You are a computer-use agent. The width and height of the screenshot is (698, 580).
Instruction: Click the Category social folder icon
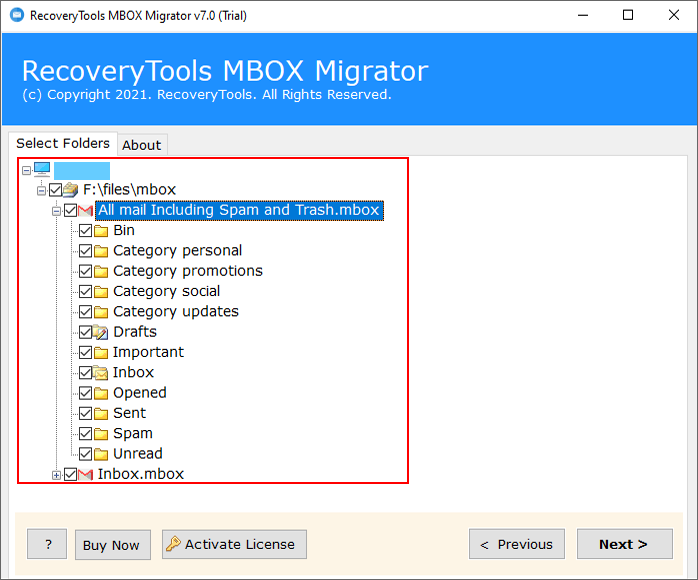click(x=101, y=292)
